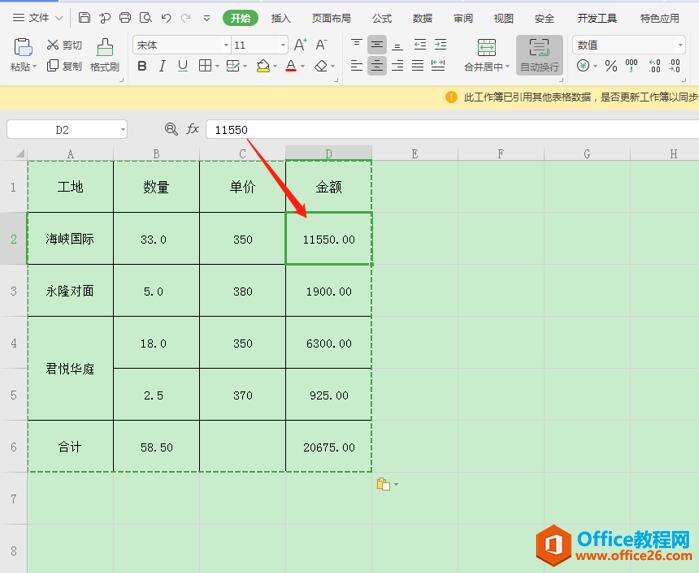Click the Print icon in quick access toolbar

click(125, 18)
